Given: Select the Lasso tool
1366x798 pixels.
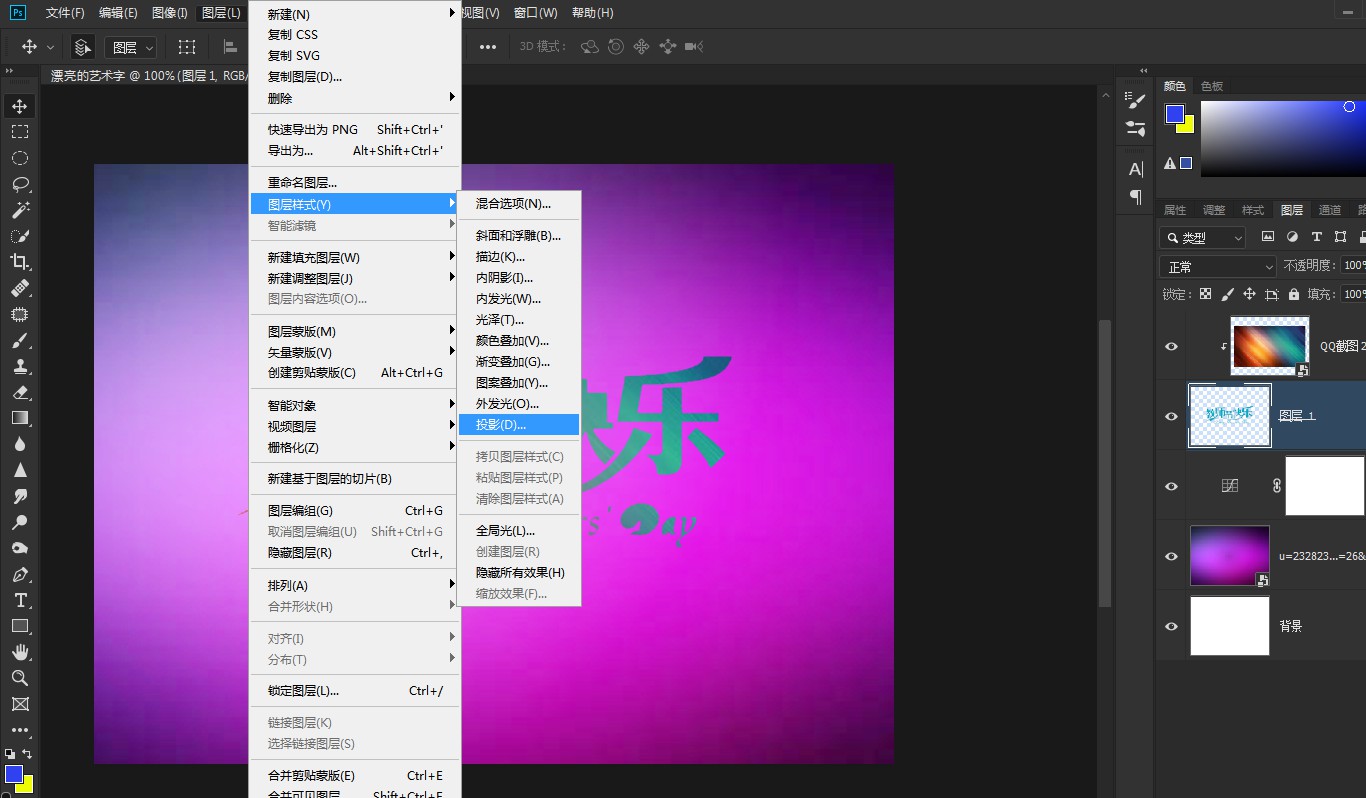Looking at the screenshot, I should click(20, 184).
